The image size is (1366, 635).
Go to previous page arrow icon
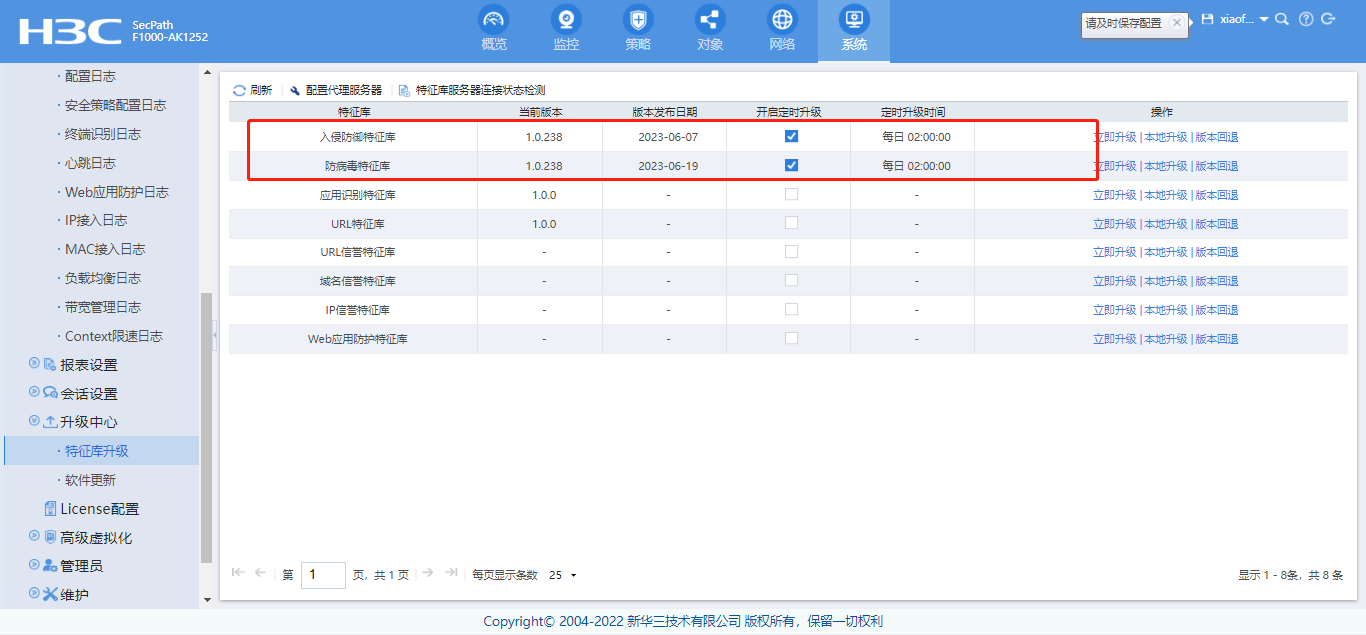point(260,573)
